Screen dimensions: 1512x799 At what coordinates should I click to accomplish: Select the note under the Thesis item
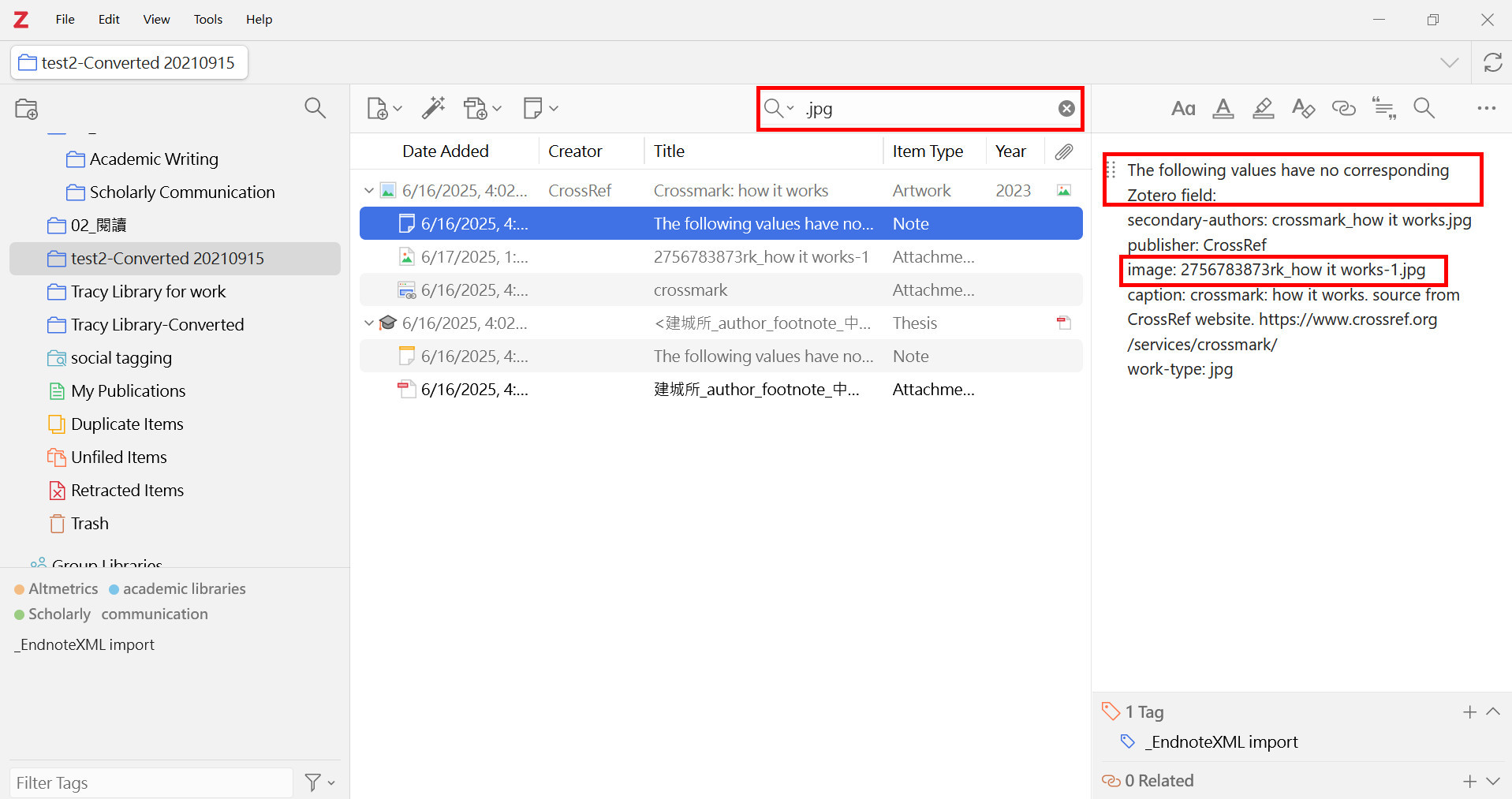tap(721, 357)
